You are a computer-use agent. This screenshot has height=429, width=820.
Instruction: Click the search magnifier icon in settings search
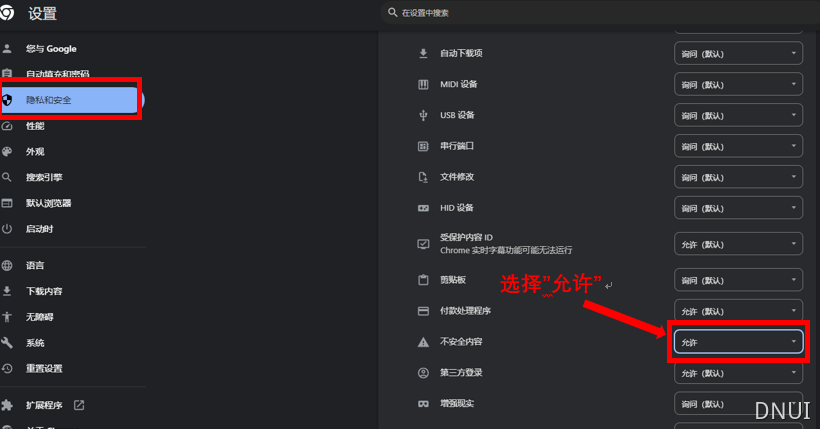click(392, 12)
